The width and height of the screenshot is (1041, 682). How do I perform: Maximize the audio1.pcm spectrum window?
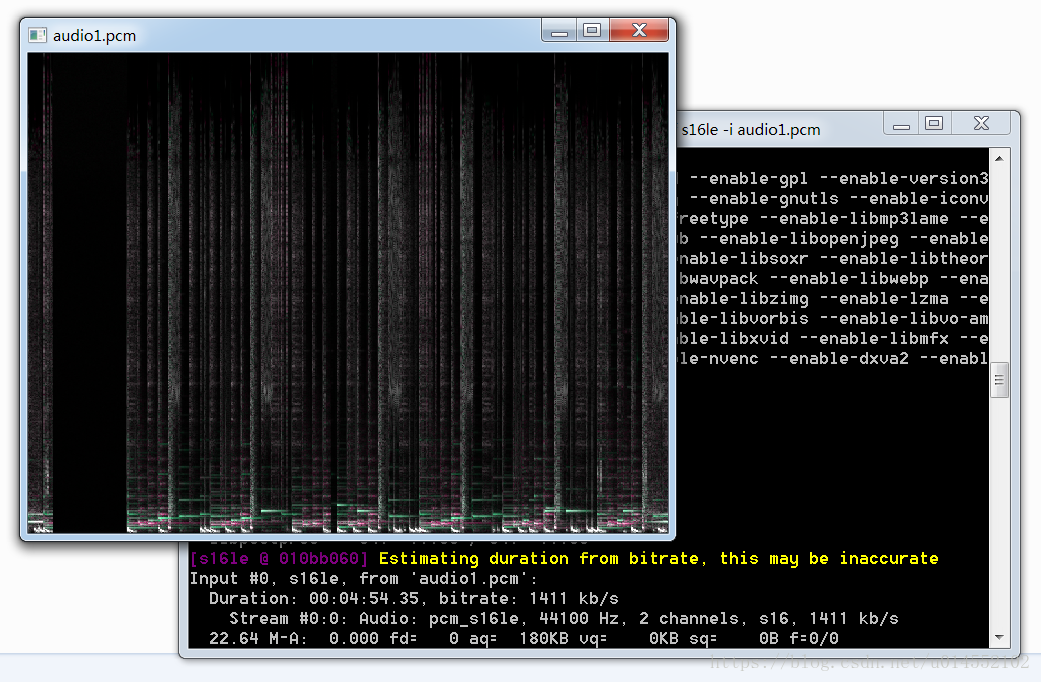[x=592, y=31]
